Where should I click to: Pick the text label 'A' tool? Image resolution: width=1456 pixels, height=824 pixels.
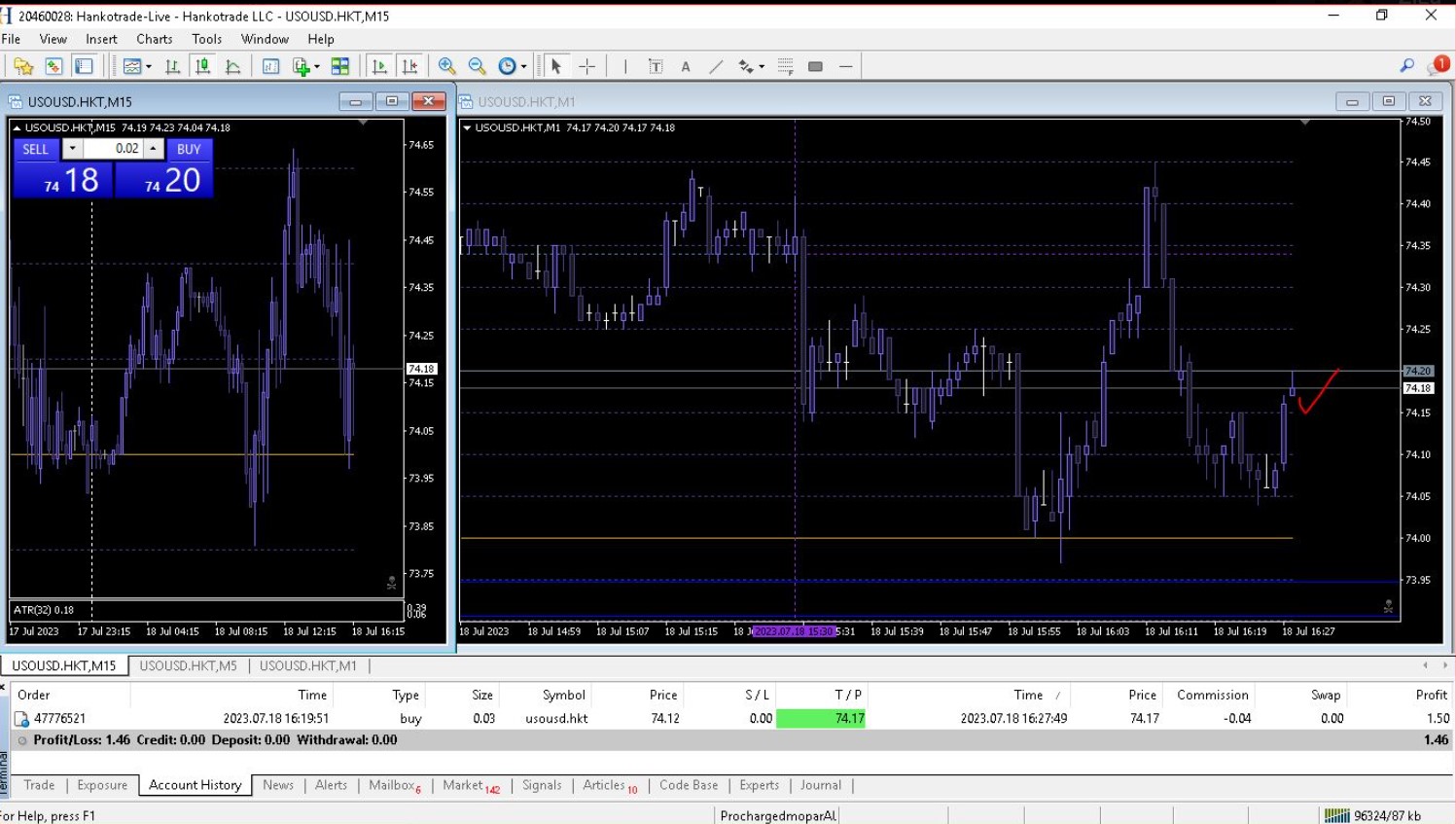coord(686,66)
